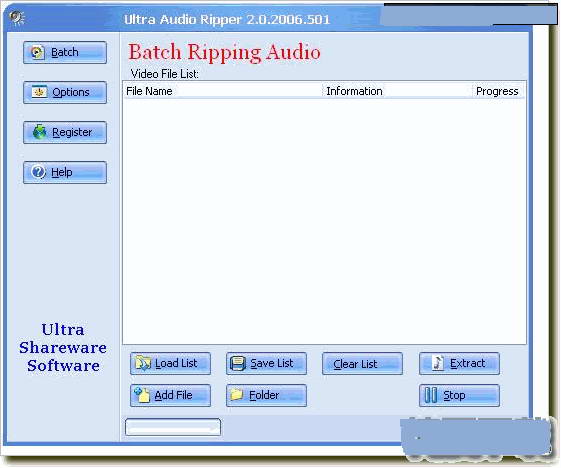
Task: Click the Load List button
Action: point(170,364)
